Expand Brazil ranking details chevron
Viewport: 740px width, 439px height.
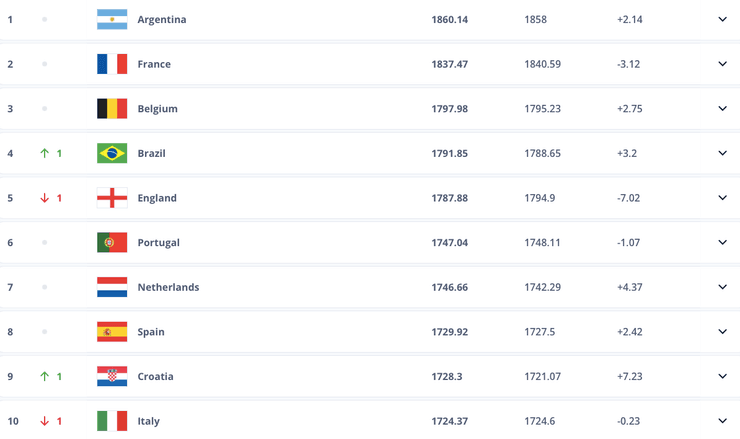coord(722,153)
